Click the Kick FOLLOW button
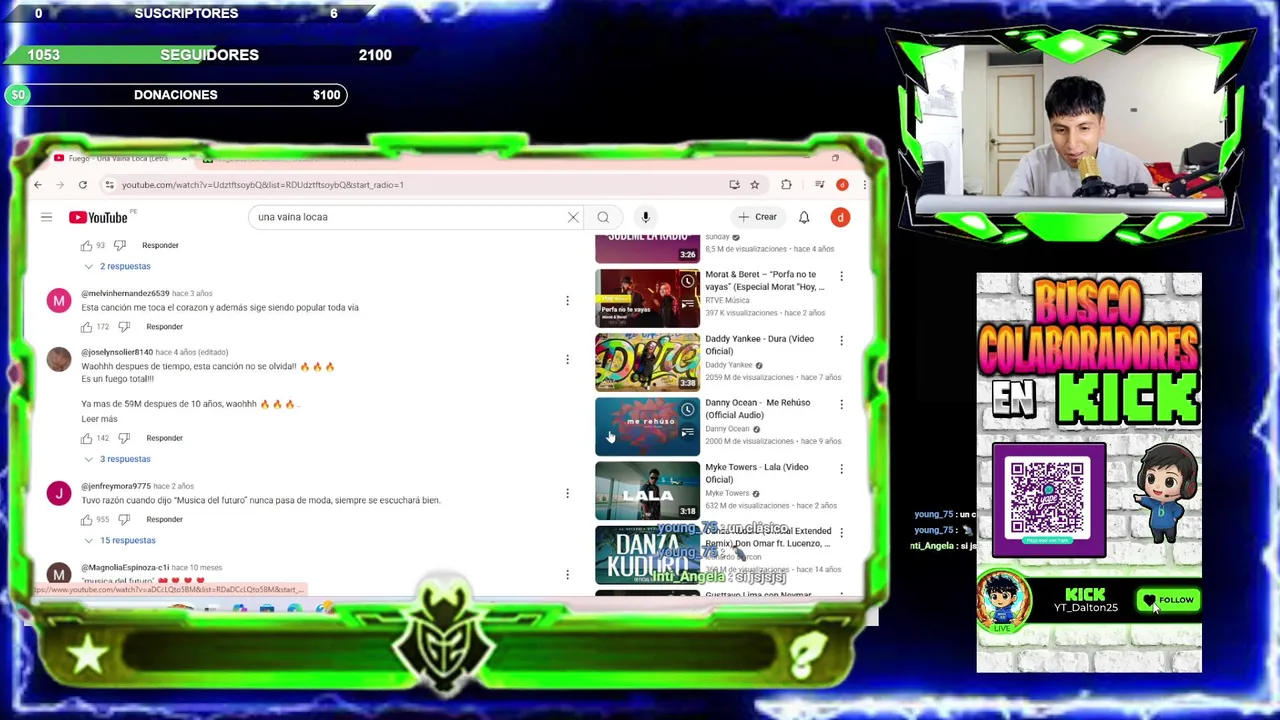The width and height of the screenshot is (1280, 720). tap(1167, 600)
